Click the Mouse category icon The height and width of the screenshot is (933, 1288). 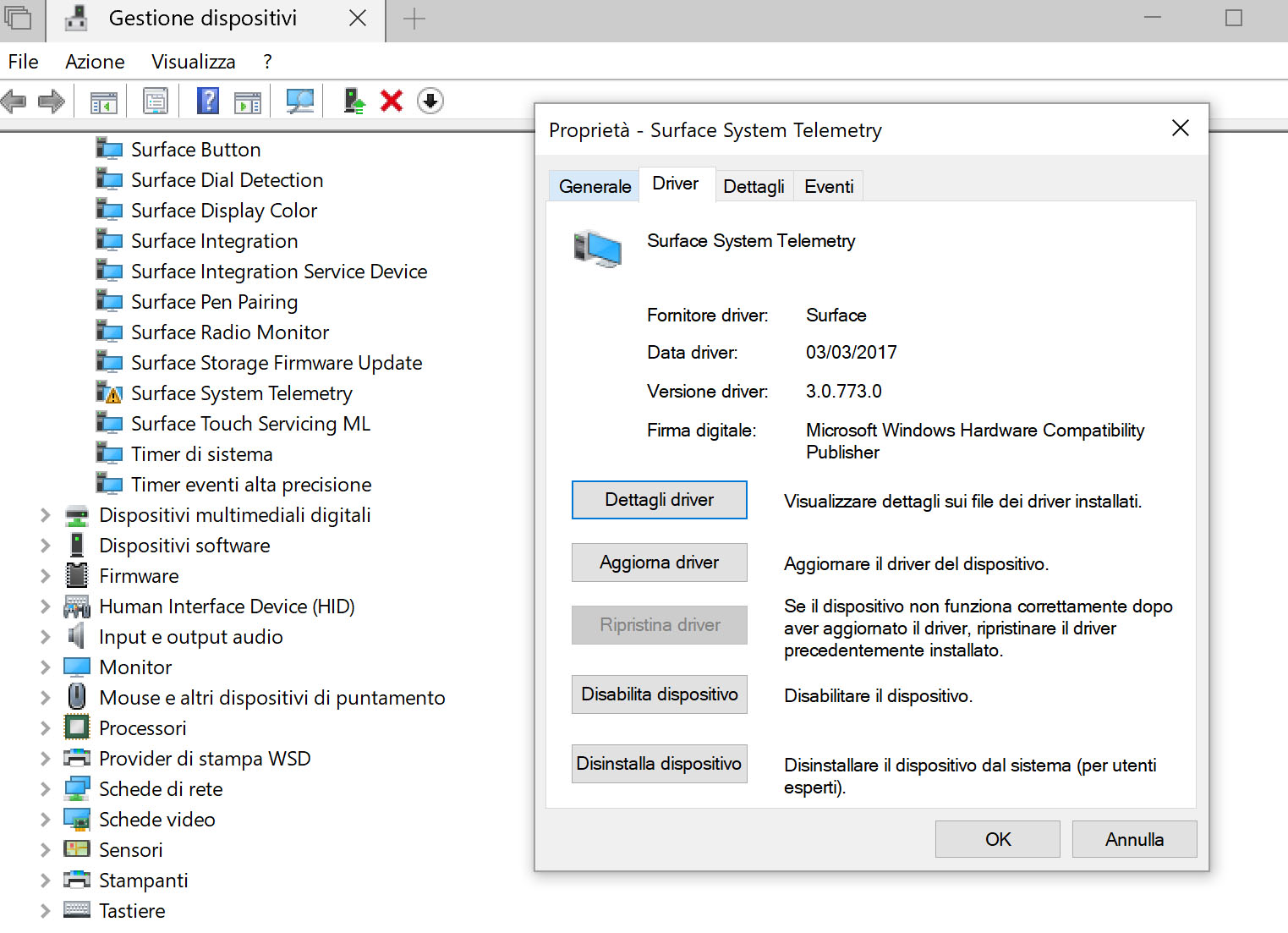click(77, 697)
